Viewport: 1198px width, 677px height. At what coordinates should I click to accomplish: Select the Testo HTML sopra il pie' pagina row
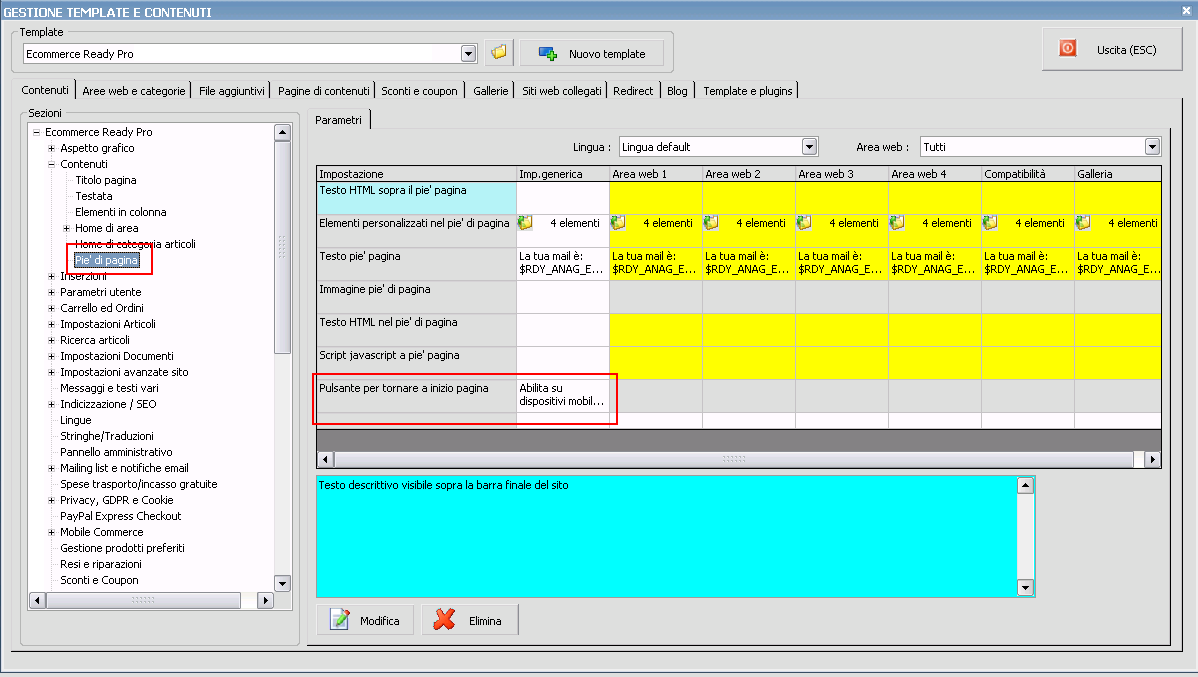pos(416,198)
